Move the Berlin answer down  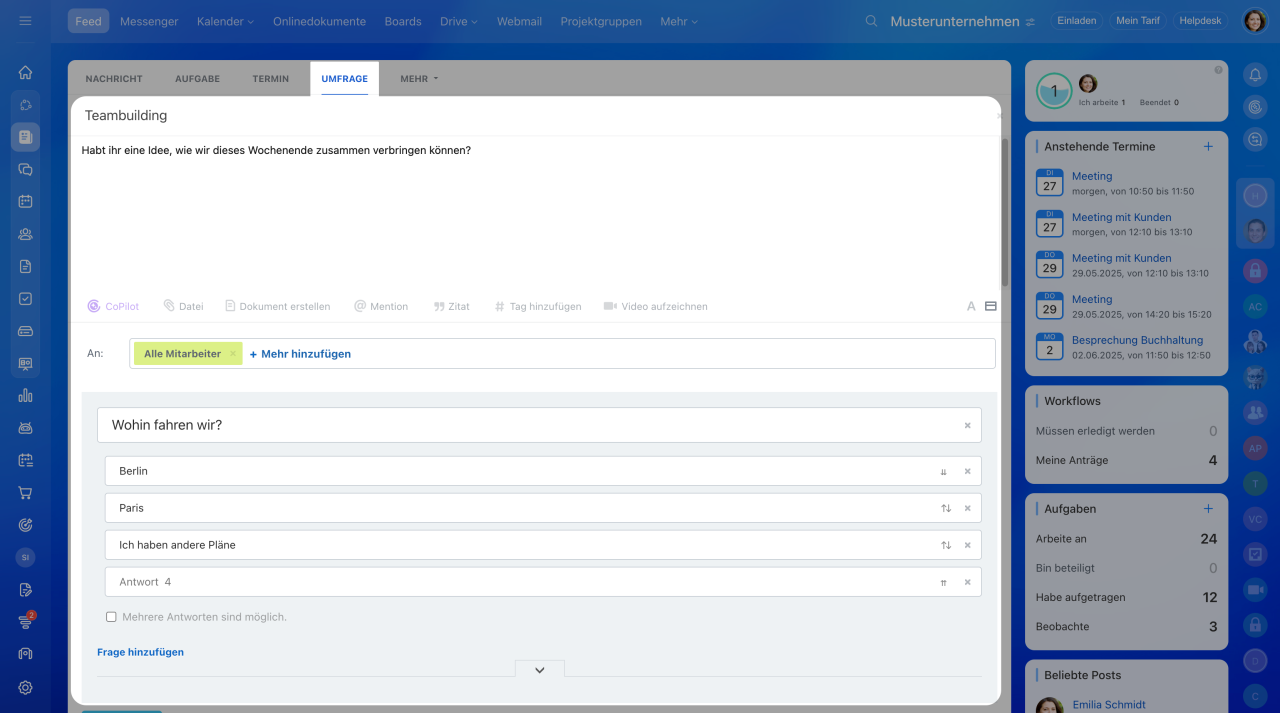click(943, 471)
